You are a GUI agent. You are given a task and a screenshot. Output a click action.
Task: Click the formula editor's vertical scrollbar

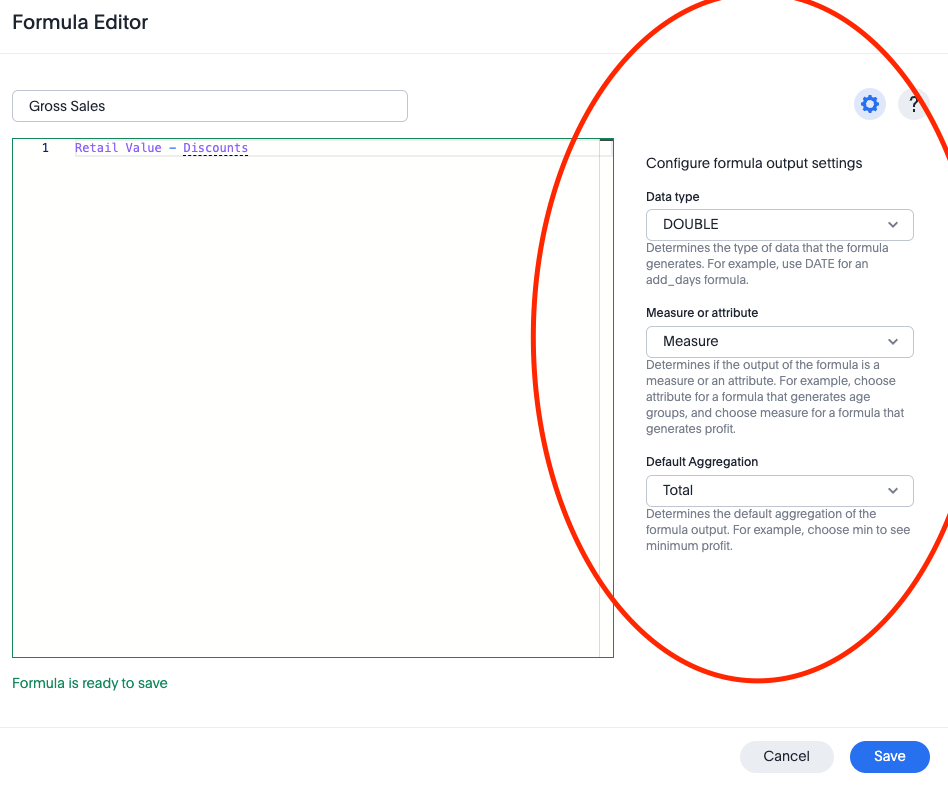(606, 397)
